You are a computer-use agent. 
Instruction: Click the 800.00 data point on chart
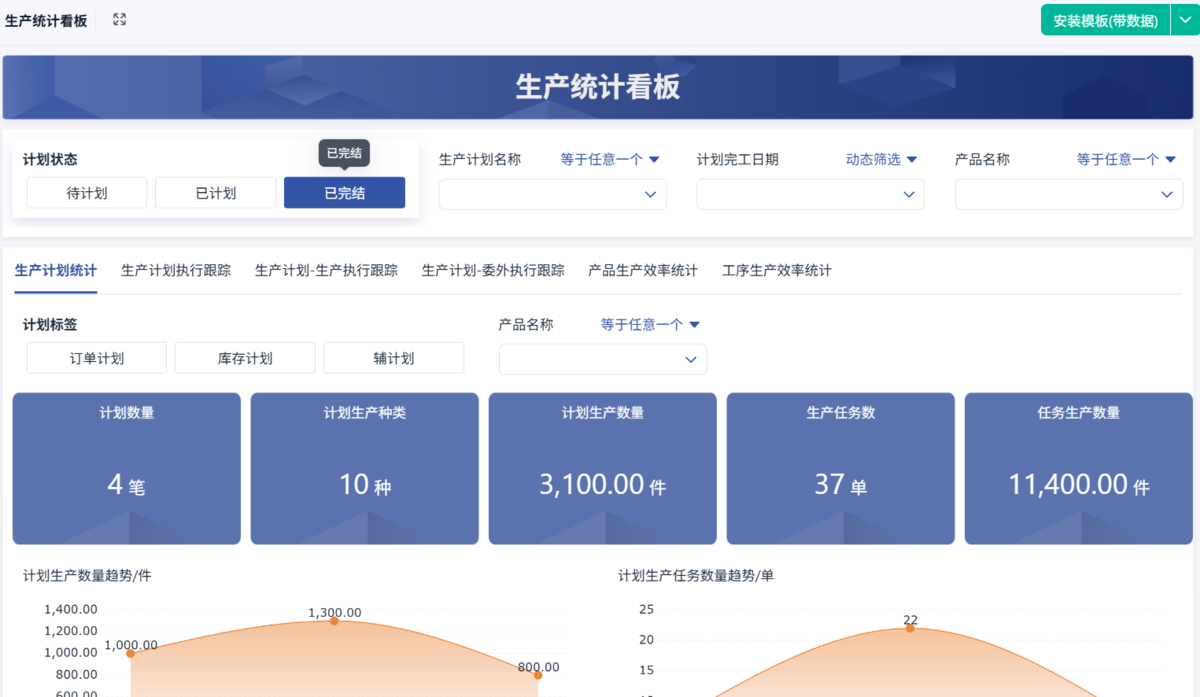(x=538, y=675)
